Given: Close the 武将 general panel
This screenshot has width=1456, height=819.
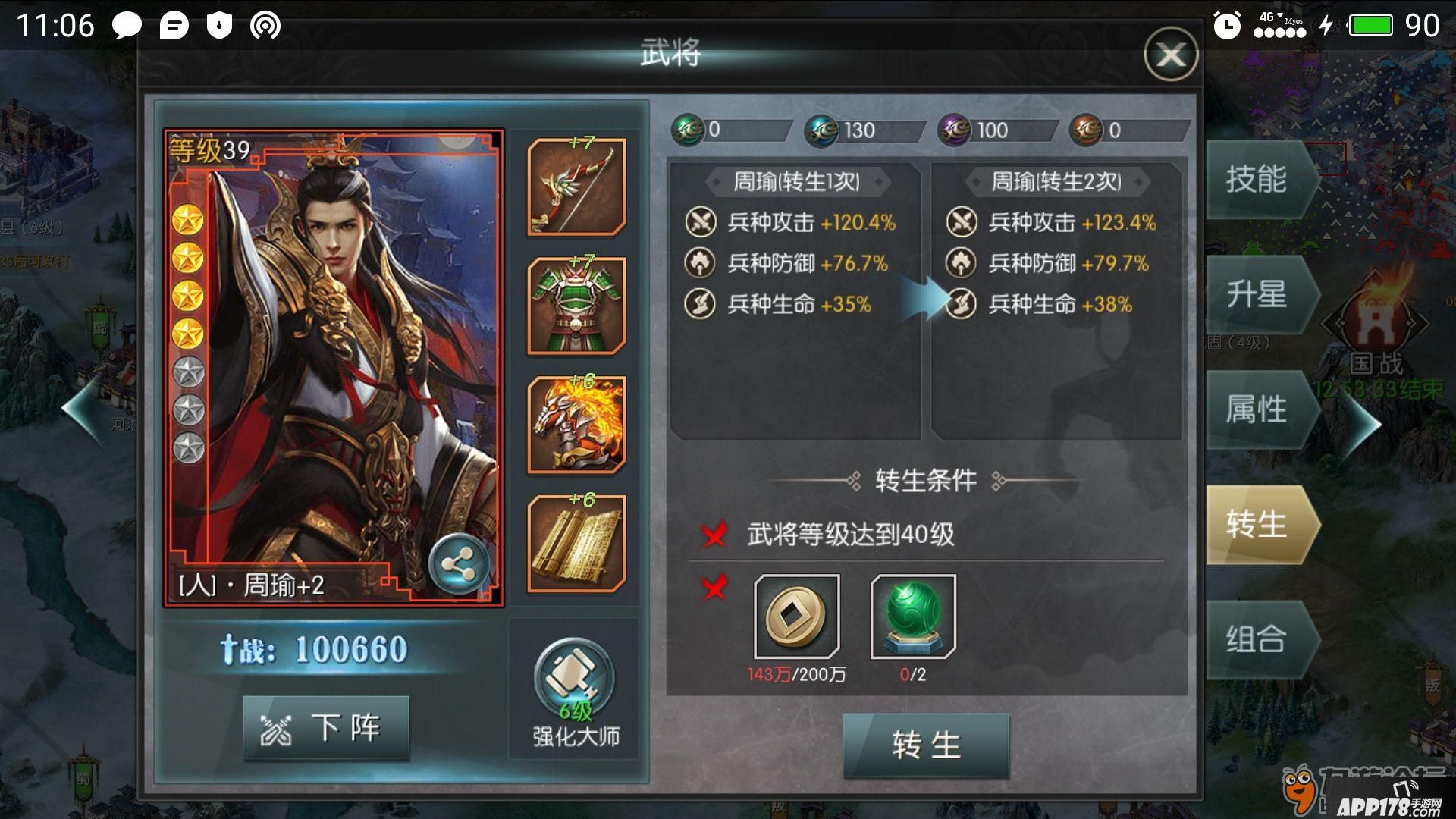Looking at the screenshot, I should (x=1171, y=55).
